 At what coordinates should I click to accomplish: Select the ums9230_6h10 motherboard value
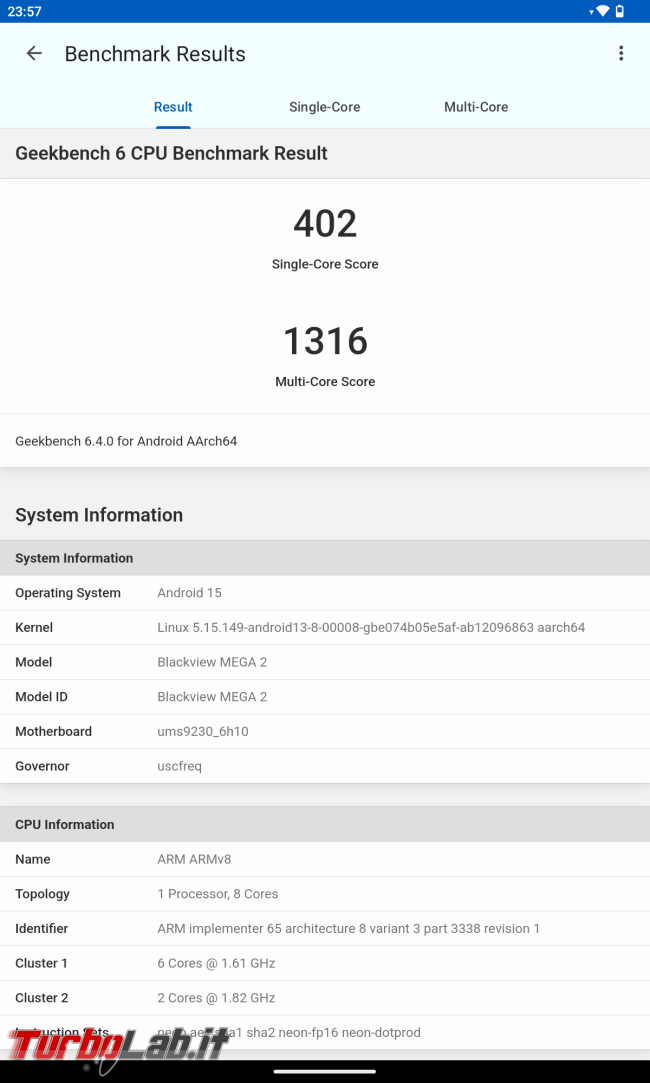click(203, 731)
